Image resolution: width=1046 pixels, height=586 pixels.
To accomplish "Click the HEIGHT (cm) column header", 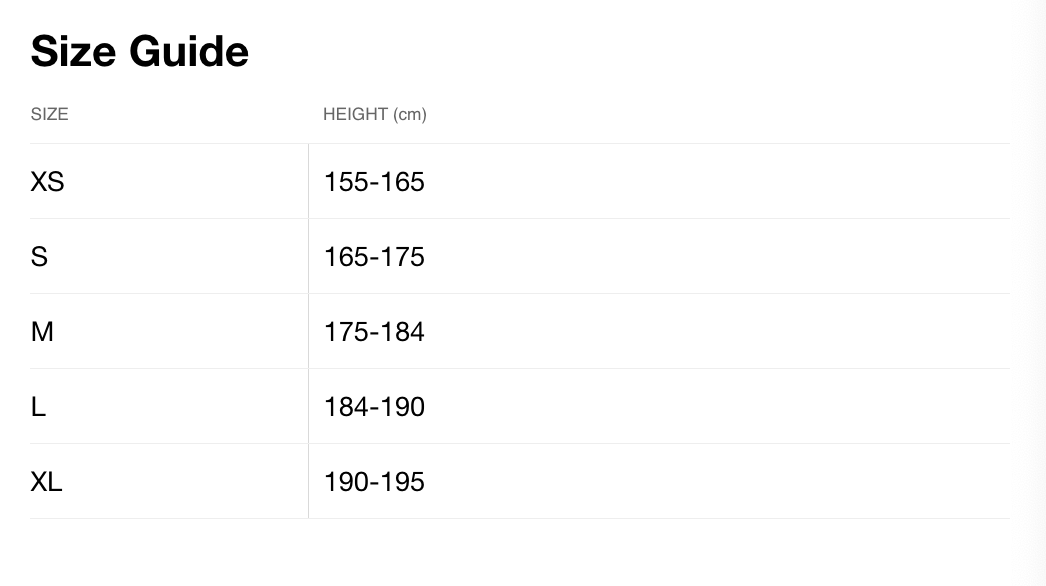I will [x=374, y=114].
